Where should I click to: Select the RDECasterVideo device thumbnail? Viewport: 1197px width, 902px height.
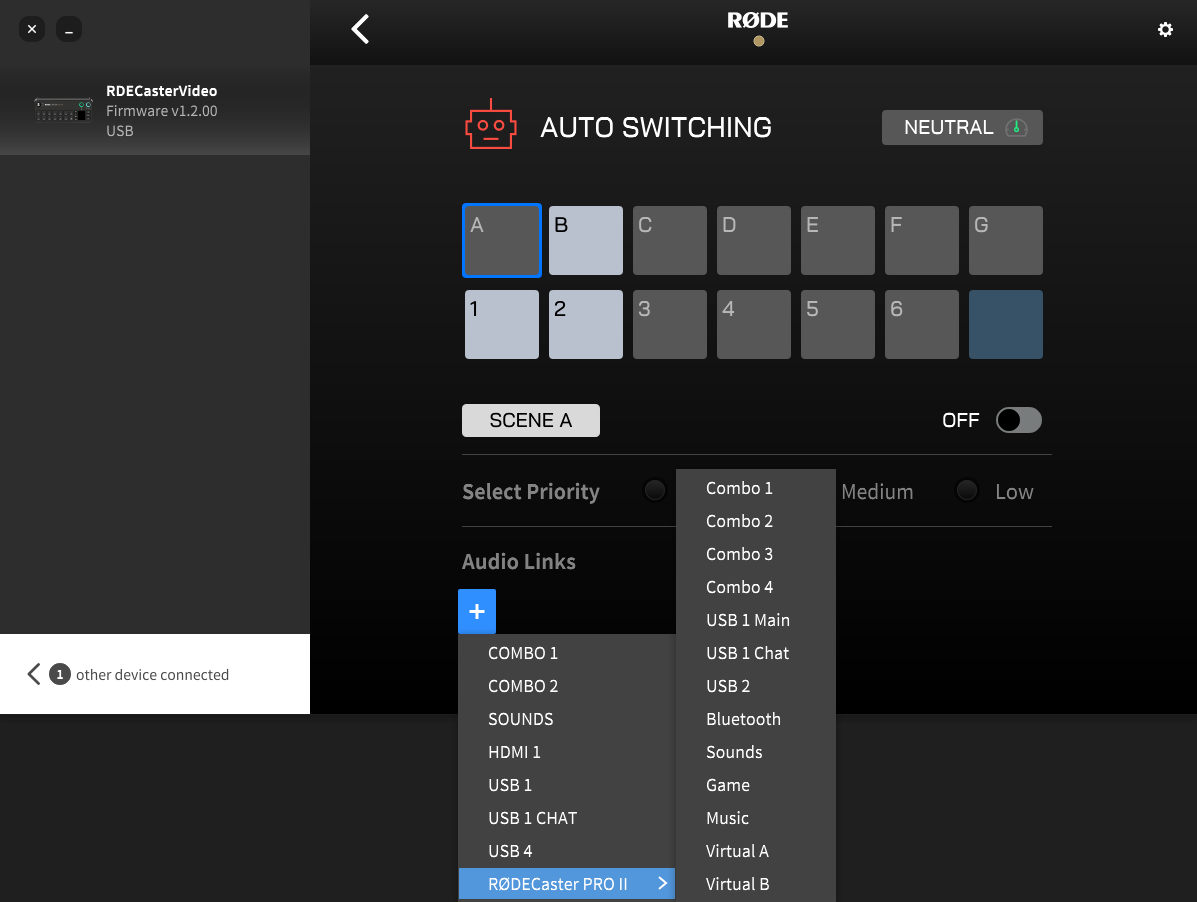tap(64, 111)
